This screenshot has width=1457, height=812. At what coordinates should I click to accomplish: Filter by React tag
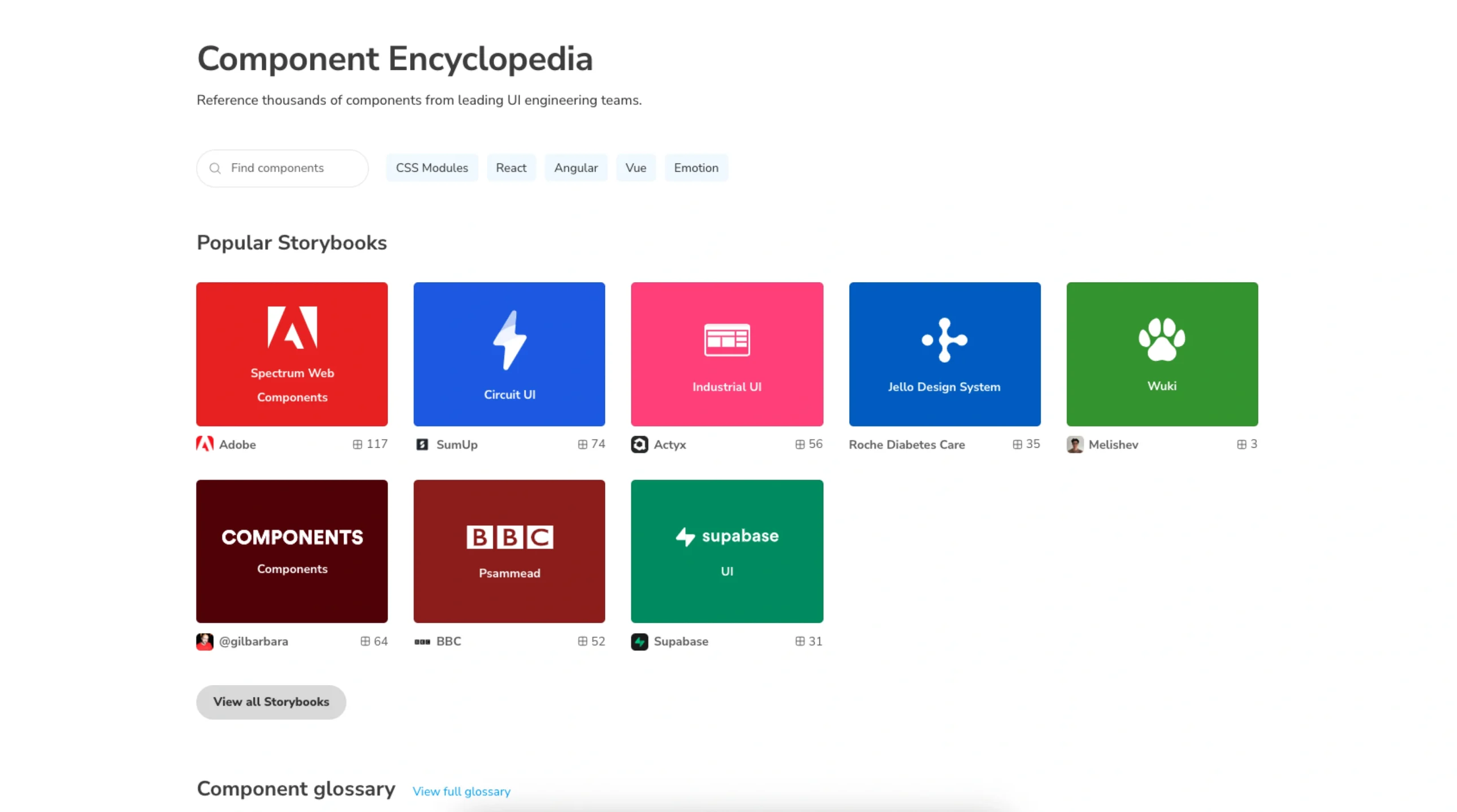click(x=511, y=168)
